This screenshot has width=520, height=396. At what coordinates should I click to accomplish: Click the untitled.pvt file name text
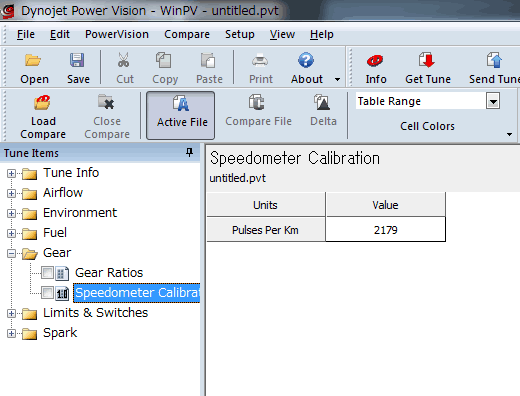(x=238, y=178)
